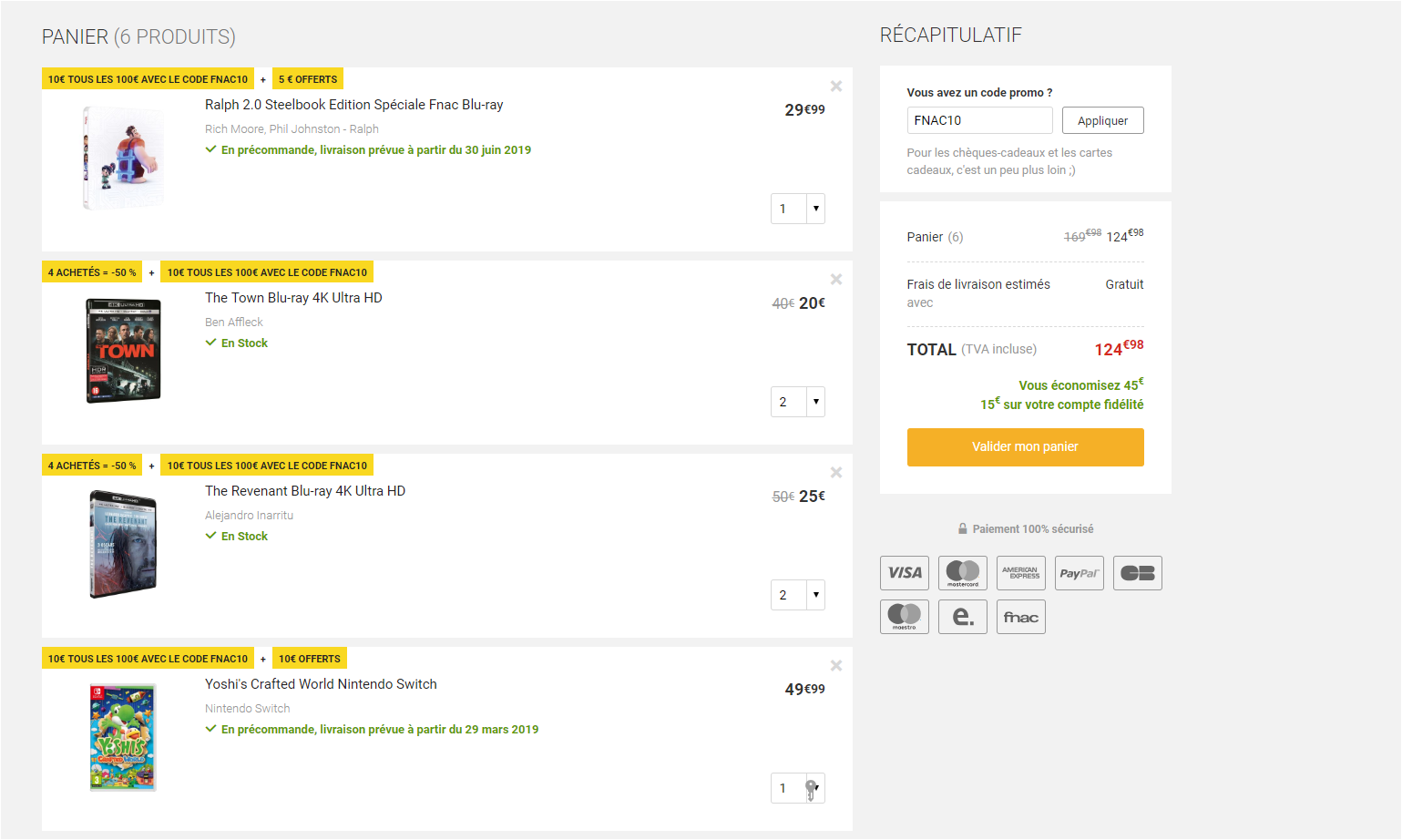The width and height of the screenshot is (1402, 840).
Task: Click the Maestro payment icon
Action: pyautogui.click(x=904, y=617)
